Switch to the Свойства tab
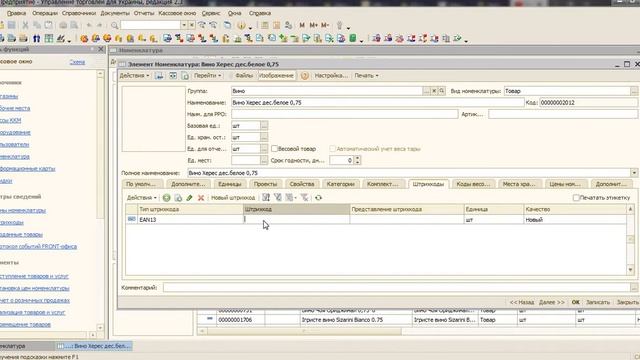 click(x=302, y=184)
